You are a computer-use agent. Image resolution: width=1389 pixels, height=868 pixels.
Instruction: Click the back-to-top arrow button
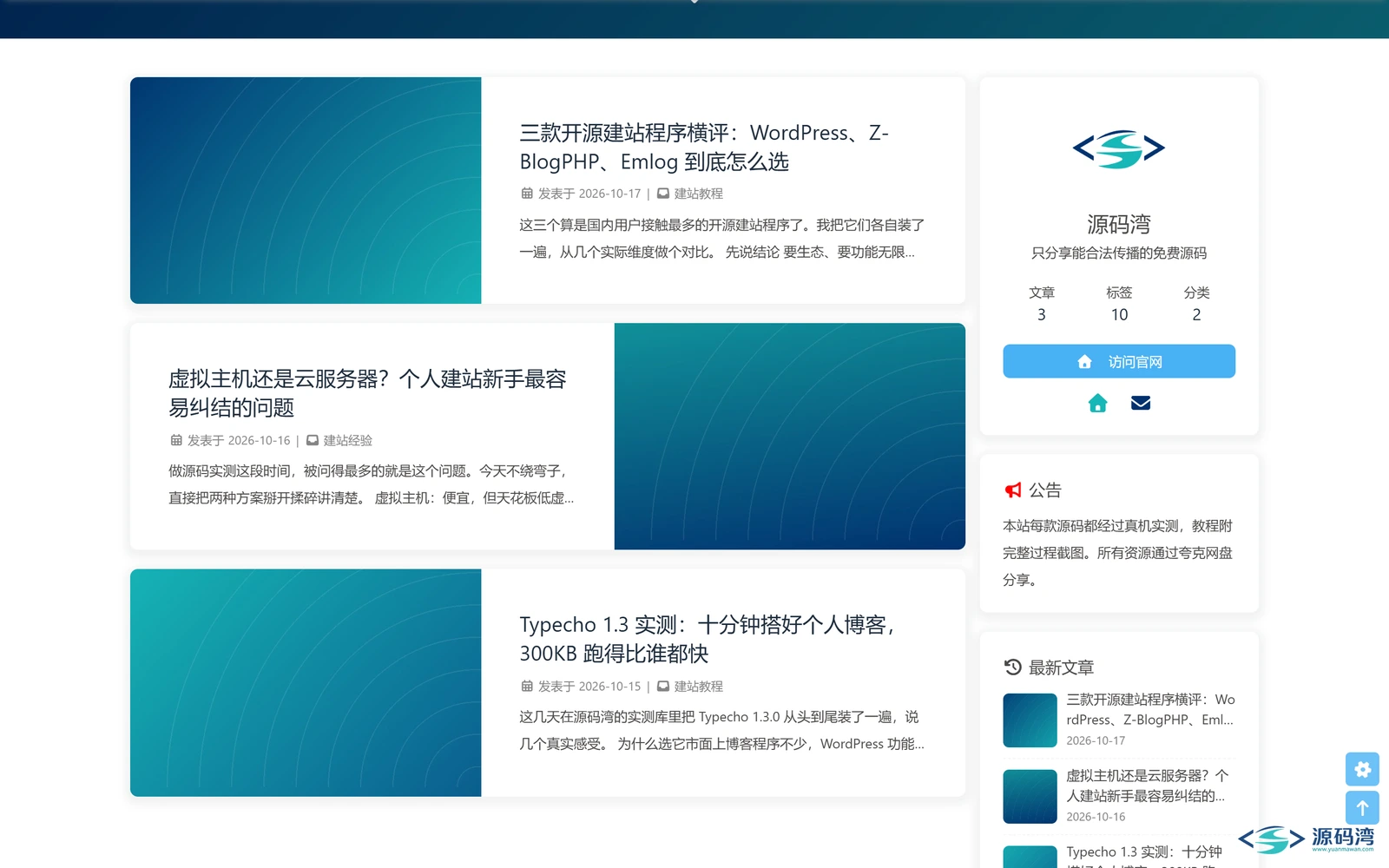pyautogui.click(x=1362, y=808)
